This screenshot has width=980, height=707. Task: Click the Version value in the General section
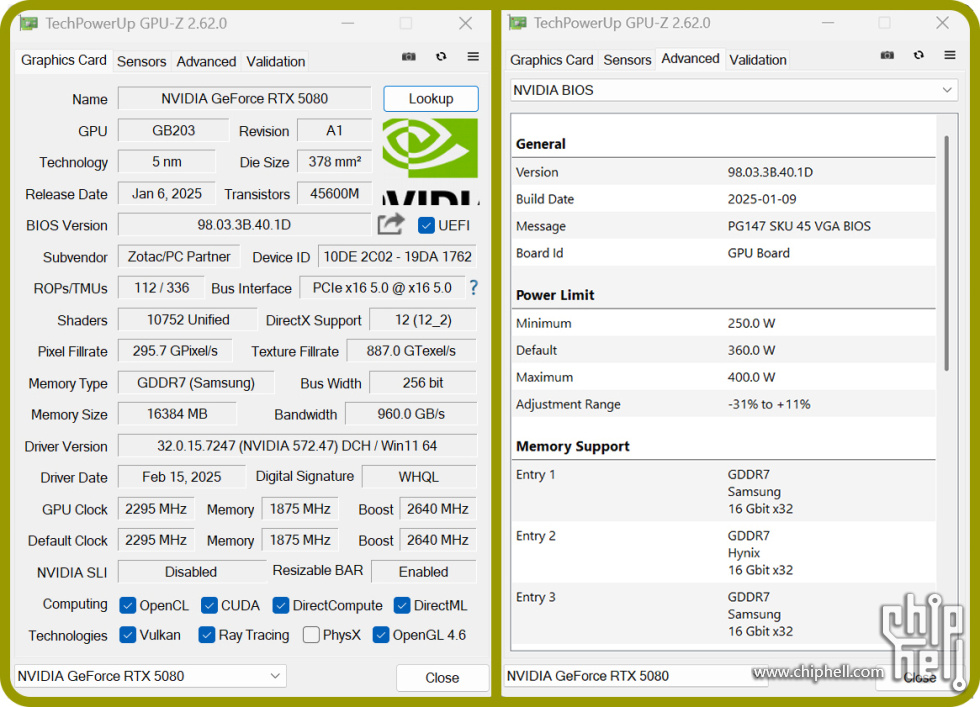coord(770,173)
